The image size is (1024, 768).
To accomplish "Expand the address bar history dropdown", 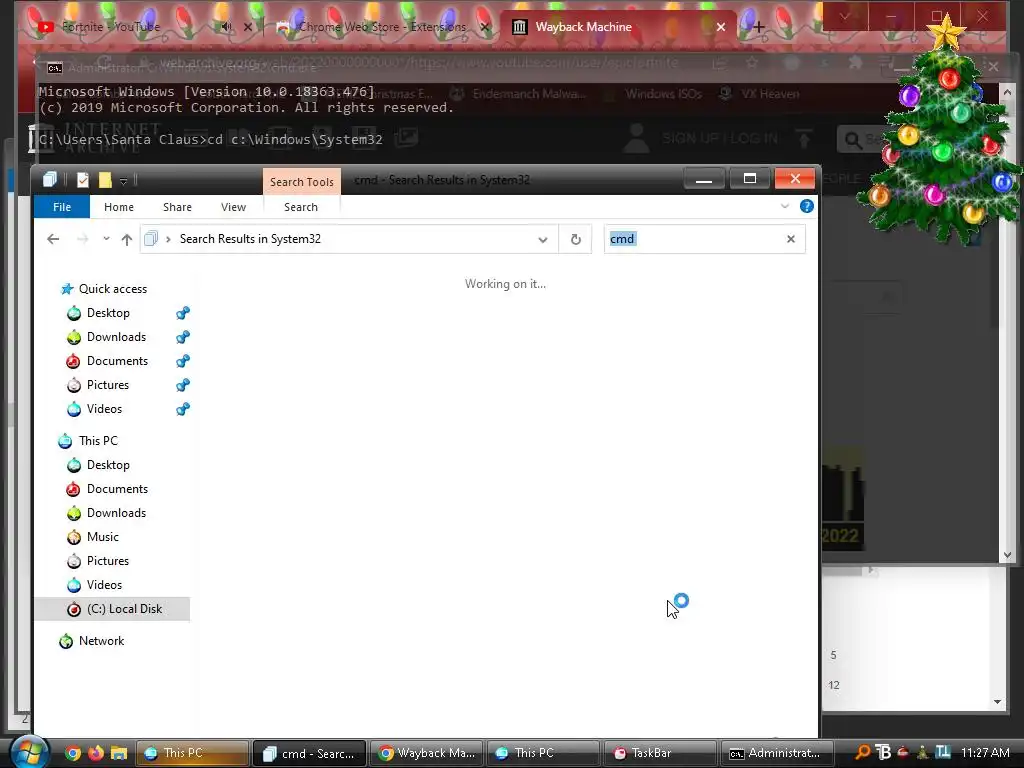I will coord(543,240).
